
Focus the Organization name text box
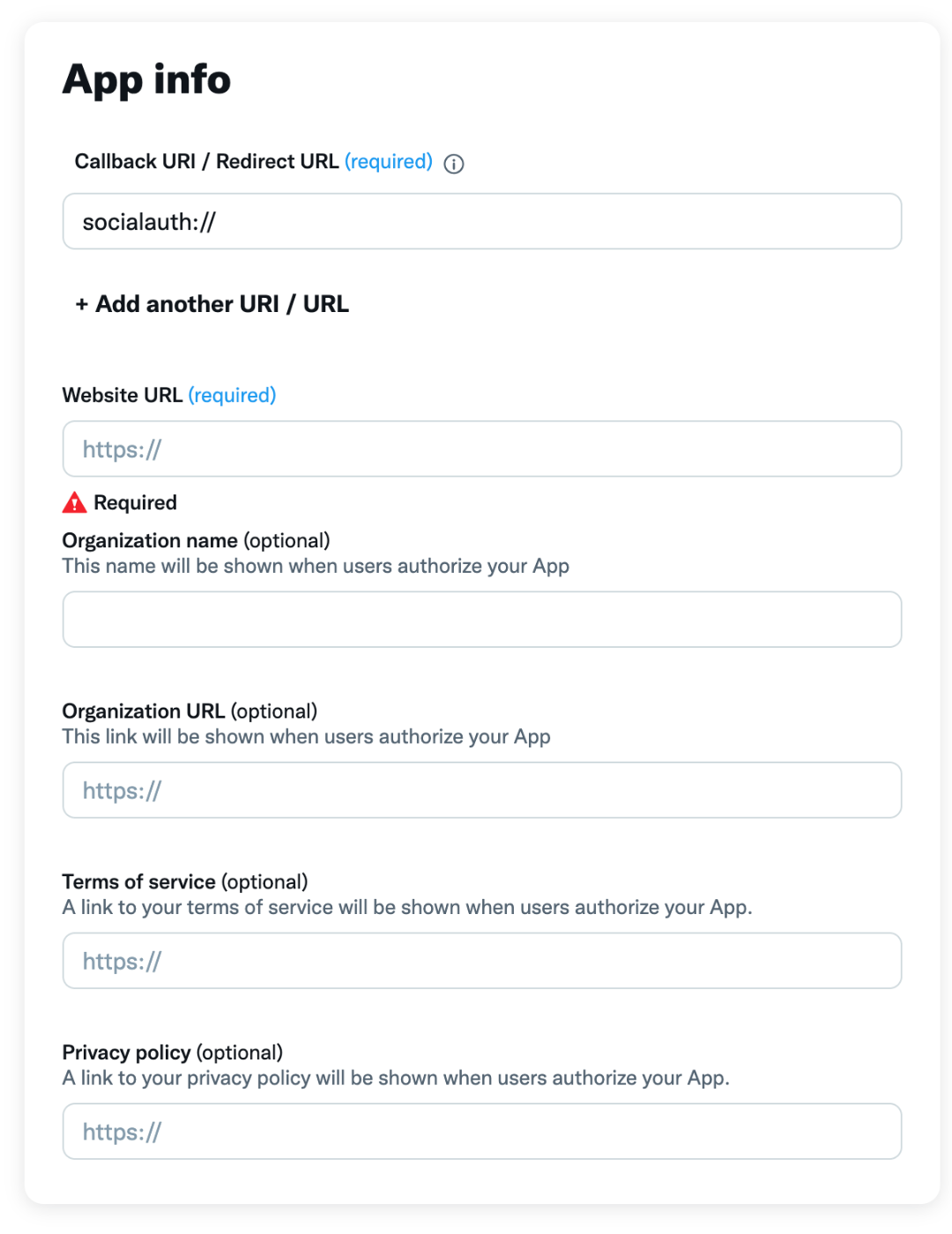[481, 620]
